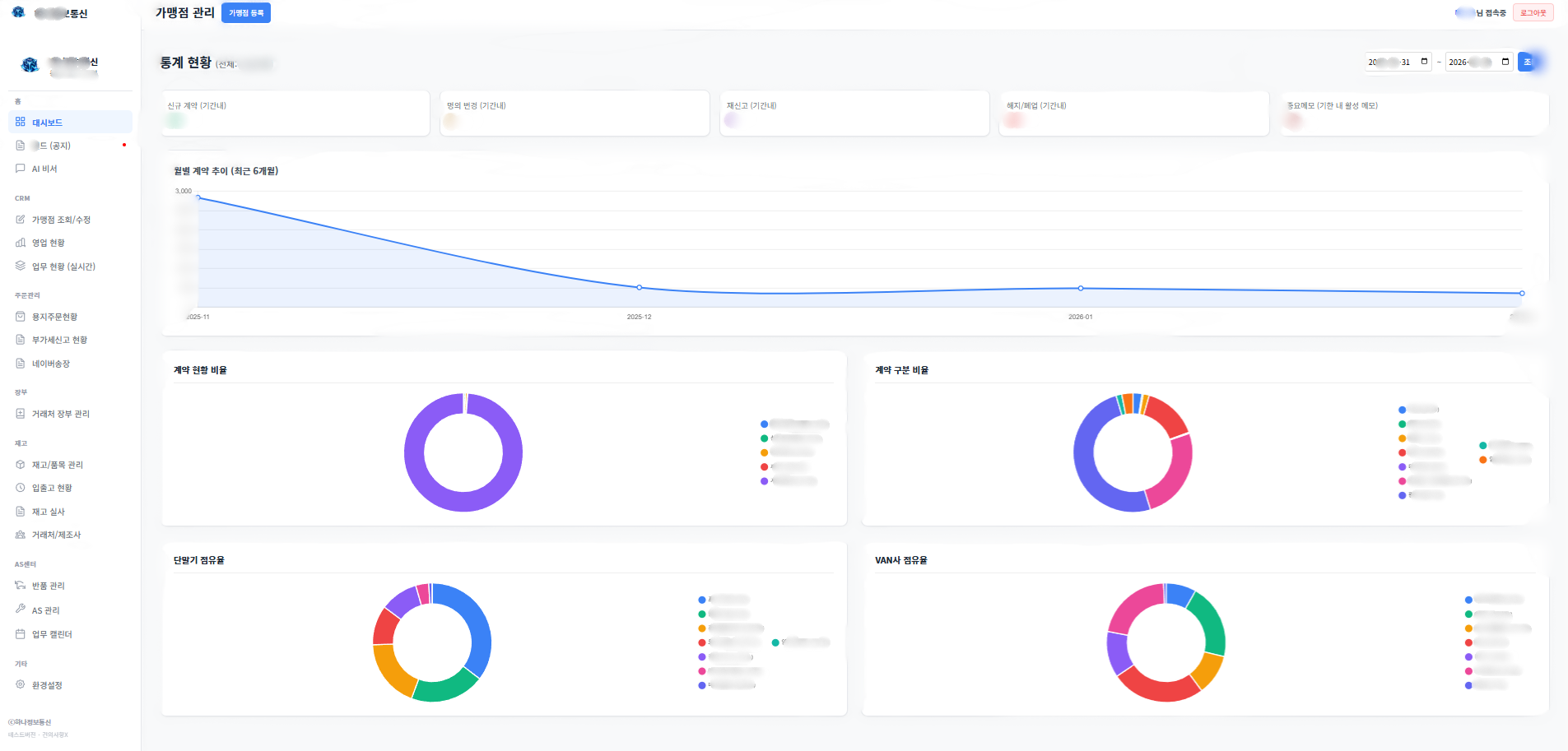Viewport: 1568px width, 751px height.
Task: Open the end date calendar picker
Action: 1505,62
